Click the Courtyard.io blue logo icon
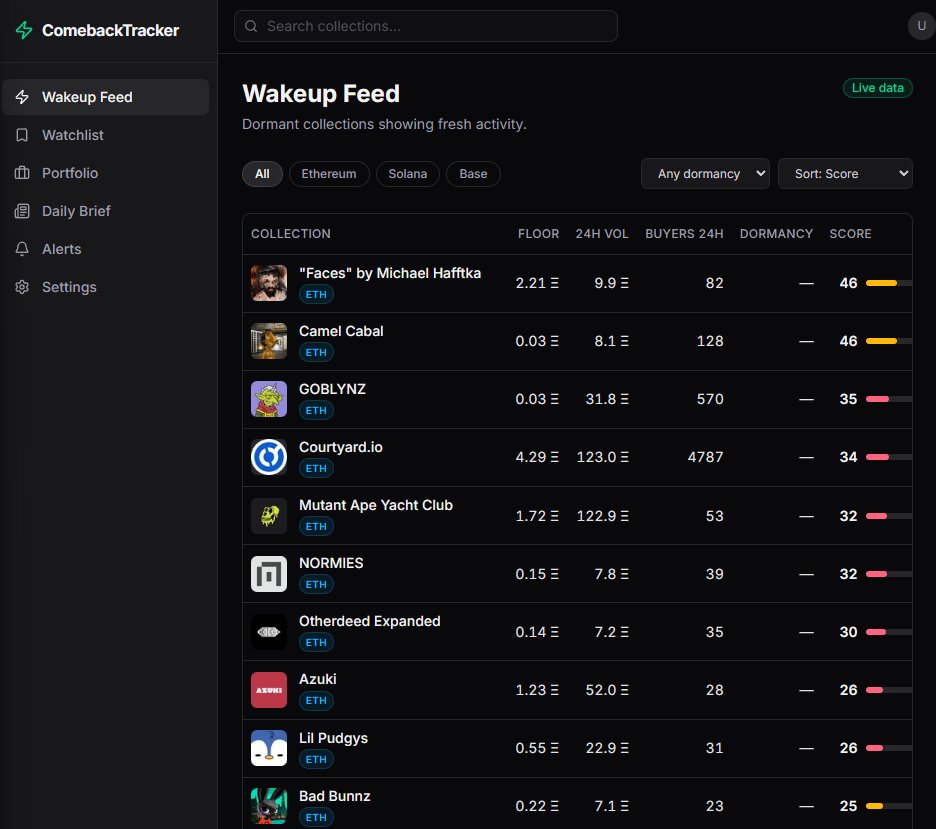Screen dimensions: 936x829 (x=269, y=457)
